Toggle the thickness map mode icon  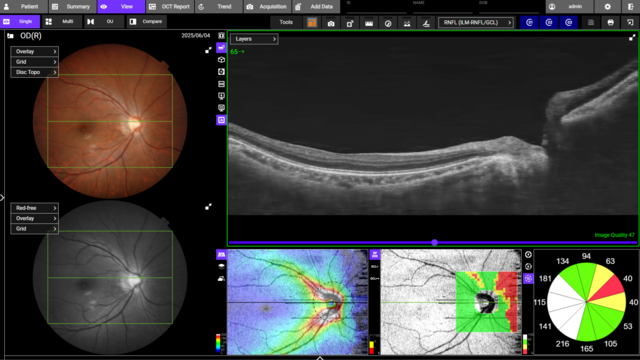coord(221,254)
